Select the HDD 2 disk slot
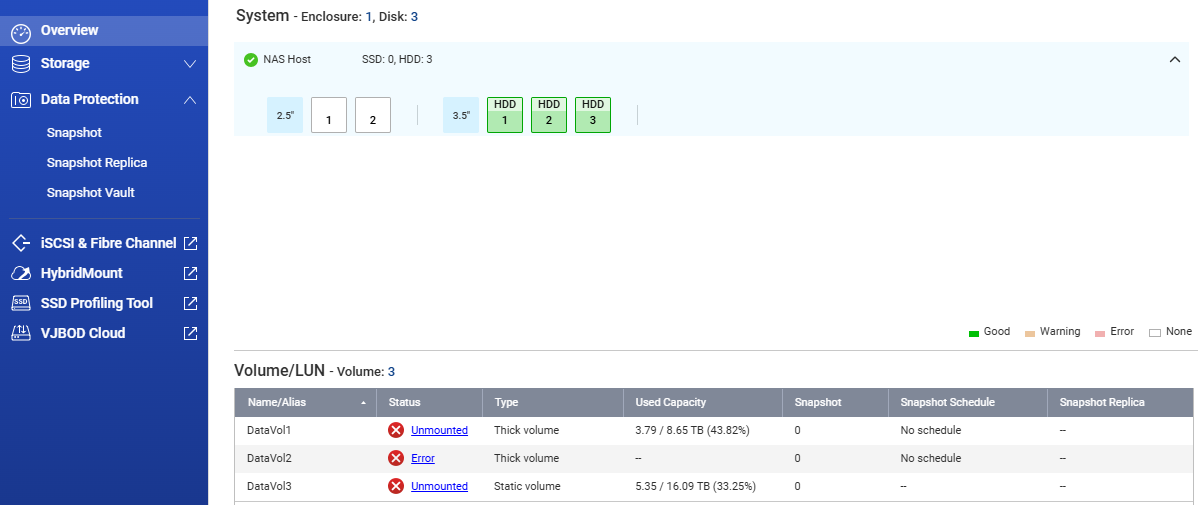The height and width of the screenshot is (505, 1198). (x=549, y=114)
